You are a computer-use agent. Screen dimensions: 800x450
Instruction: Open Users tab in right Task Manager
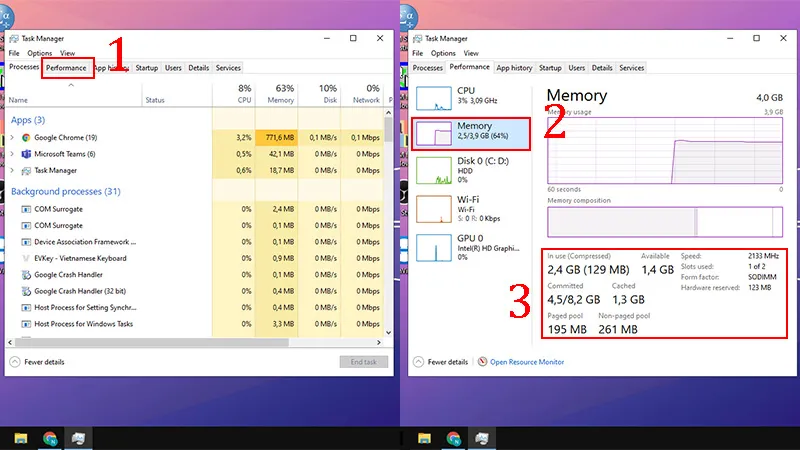577,68
